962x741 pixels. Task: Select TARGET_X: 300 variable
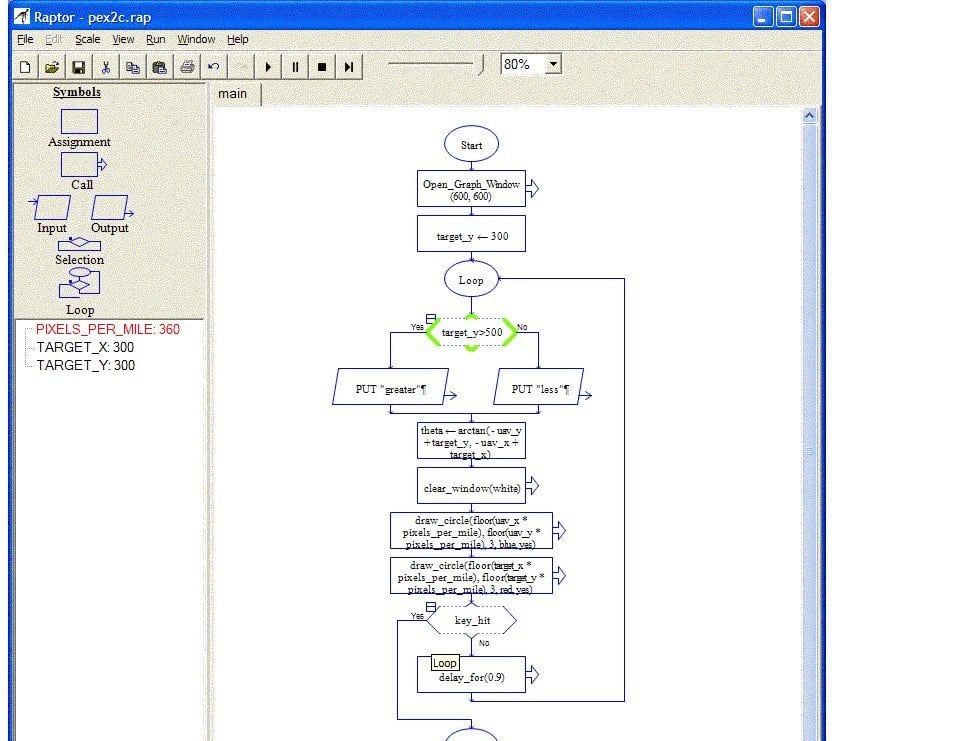[x=85, y=347]
